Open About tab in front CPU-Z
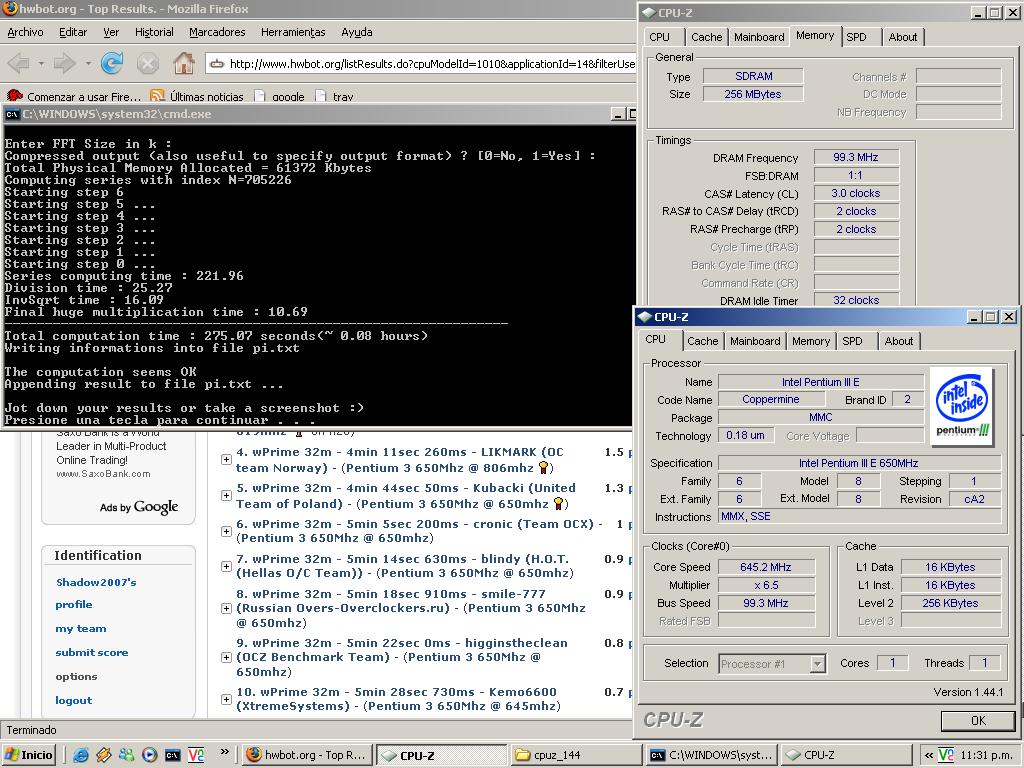Image resolution: width=1024 pixels, height=768 pixels. [x=899, y=341]
